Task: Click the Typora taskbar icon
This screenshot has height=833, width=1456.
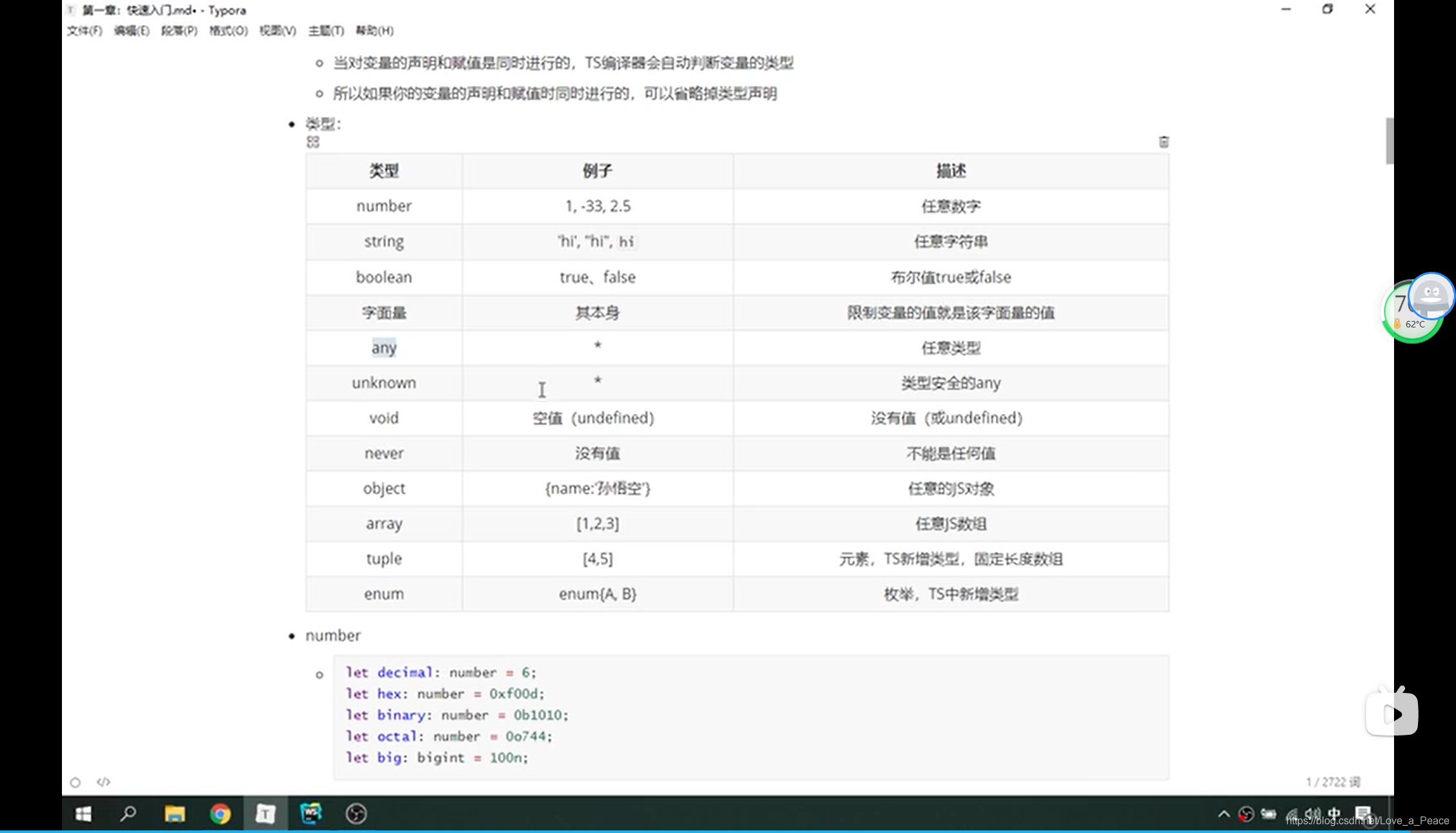Action: point(265,814)
